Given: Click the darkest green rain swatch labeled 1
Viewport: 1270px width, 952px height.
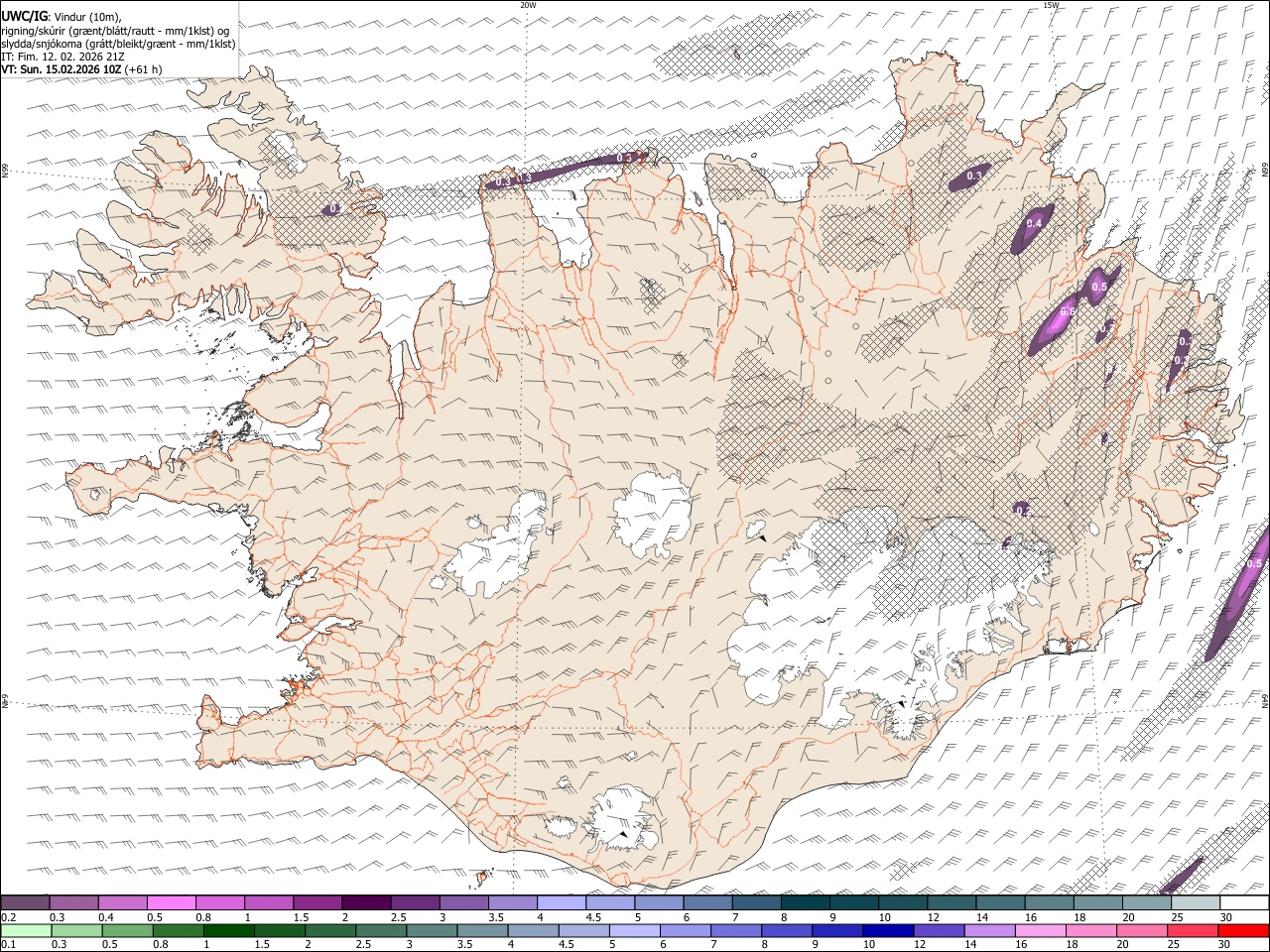Looking at the screenshot, I should [x=229, y=931].
